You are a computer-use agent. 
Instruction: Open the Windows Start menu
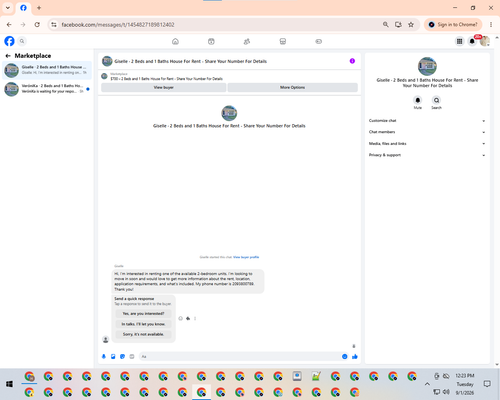click(x=9, y=384)
